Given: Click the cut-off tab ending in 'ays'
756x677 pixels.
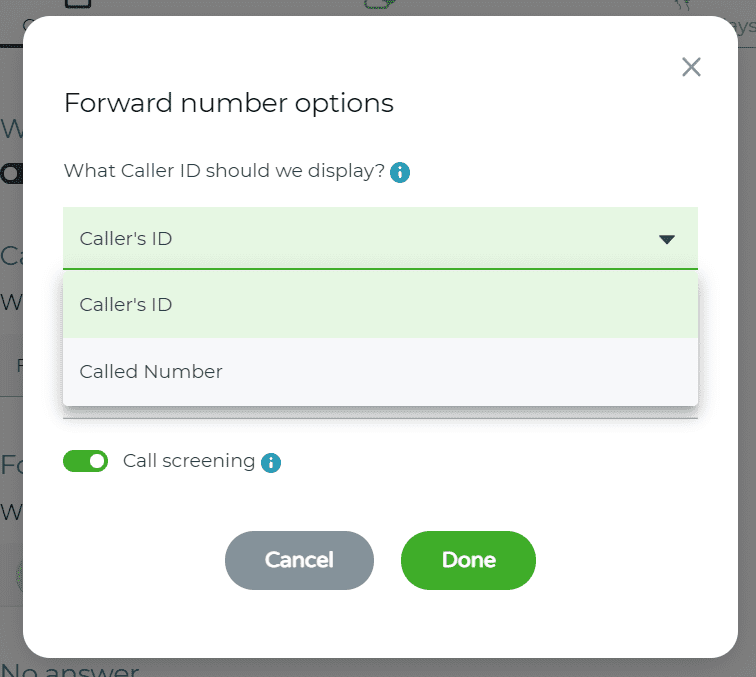Looking at the screenshot, I should click(745, 27).
